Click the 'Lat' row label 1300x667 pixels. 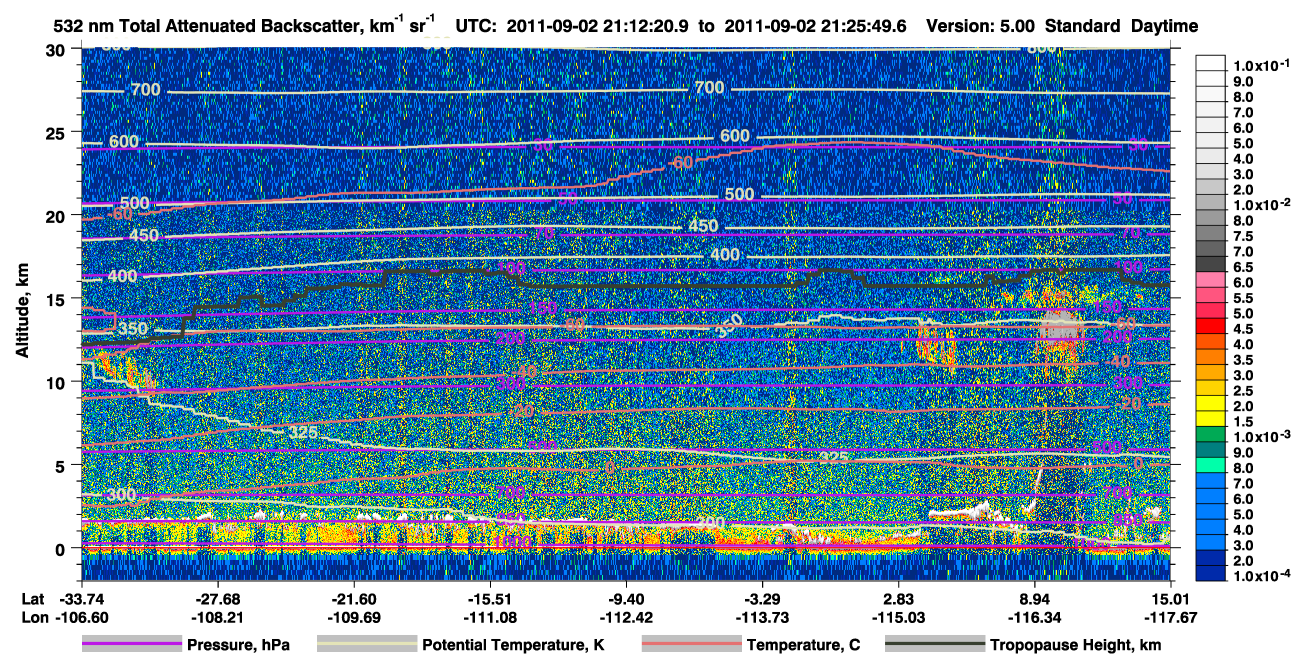(x=33, y=598)
